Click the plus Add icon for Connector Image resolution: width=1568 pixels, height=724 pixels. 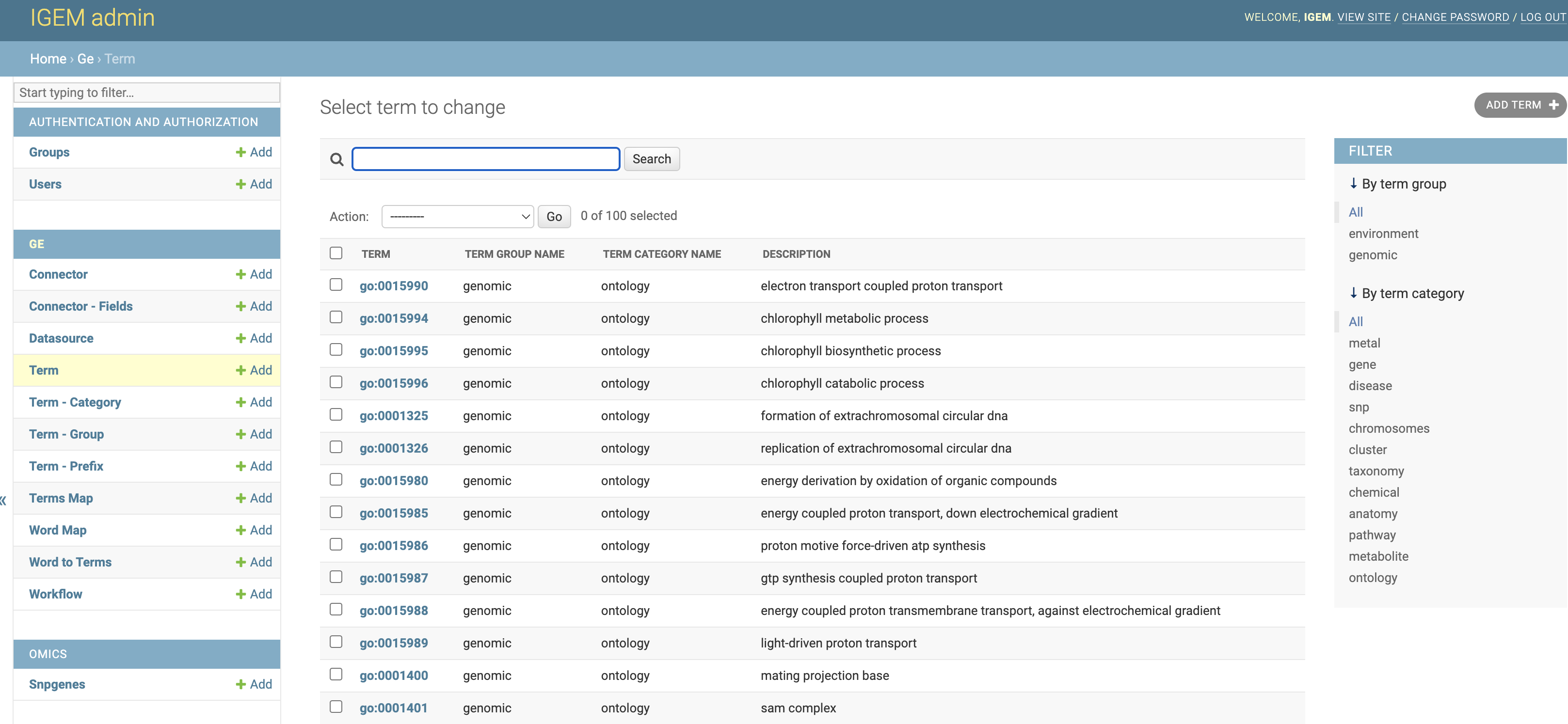[241, 274]
